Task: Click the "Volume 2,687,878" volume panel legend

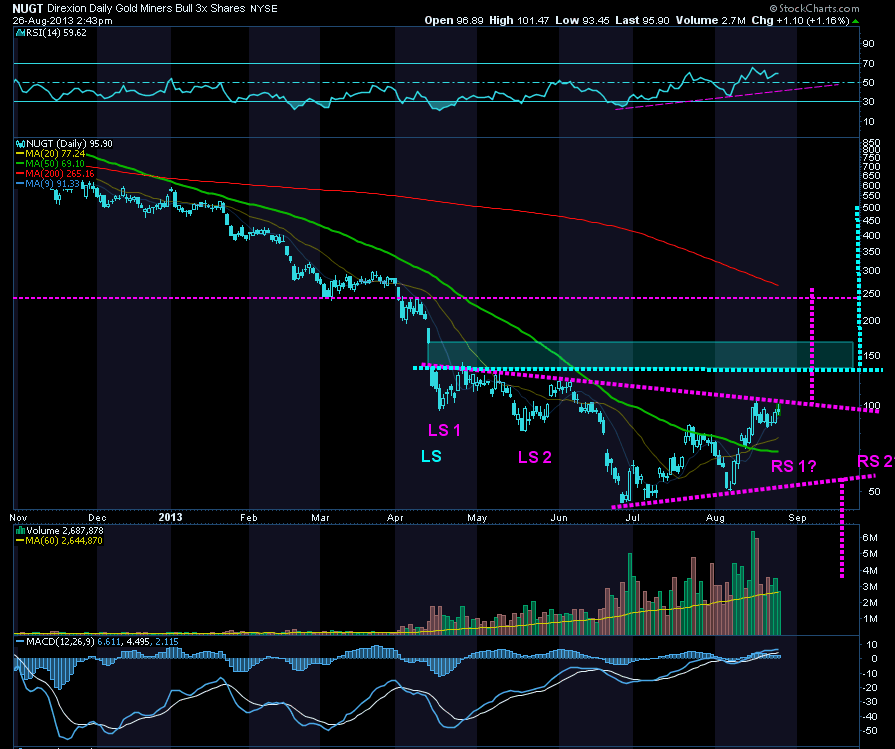Action: [x=60, y=531]
